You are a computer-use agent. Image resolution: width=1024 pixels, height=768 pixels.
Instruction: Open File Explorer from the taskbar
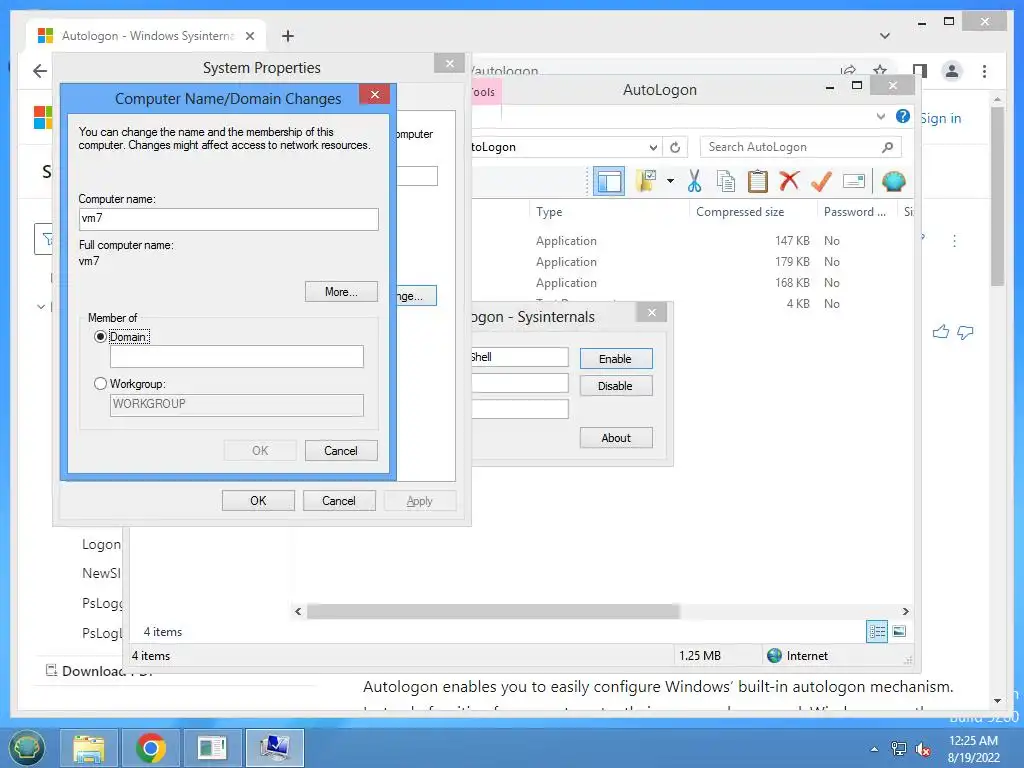(x=89, y=748)
